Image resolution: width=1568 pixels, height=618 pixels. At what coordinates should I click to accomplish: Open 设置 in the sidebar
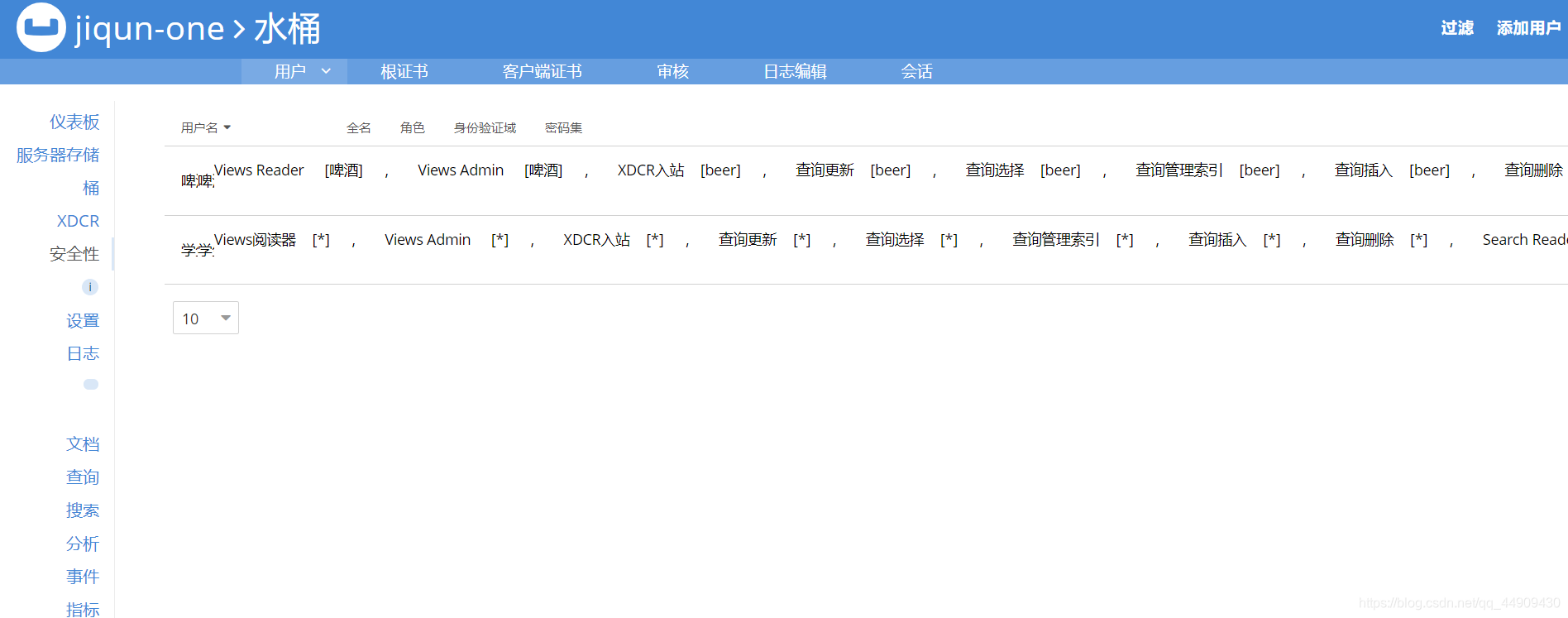(83, 320)
